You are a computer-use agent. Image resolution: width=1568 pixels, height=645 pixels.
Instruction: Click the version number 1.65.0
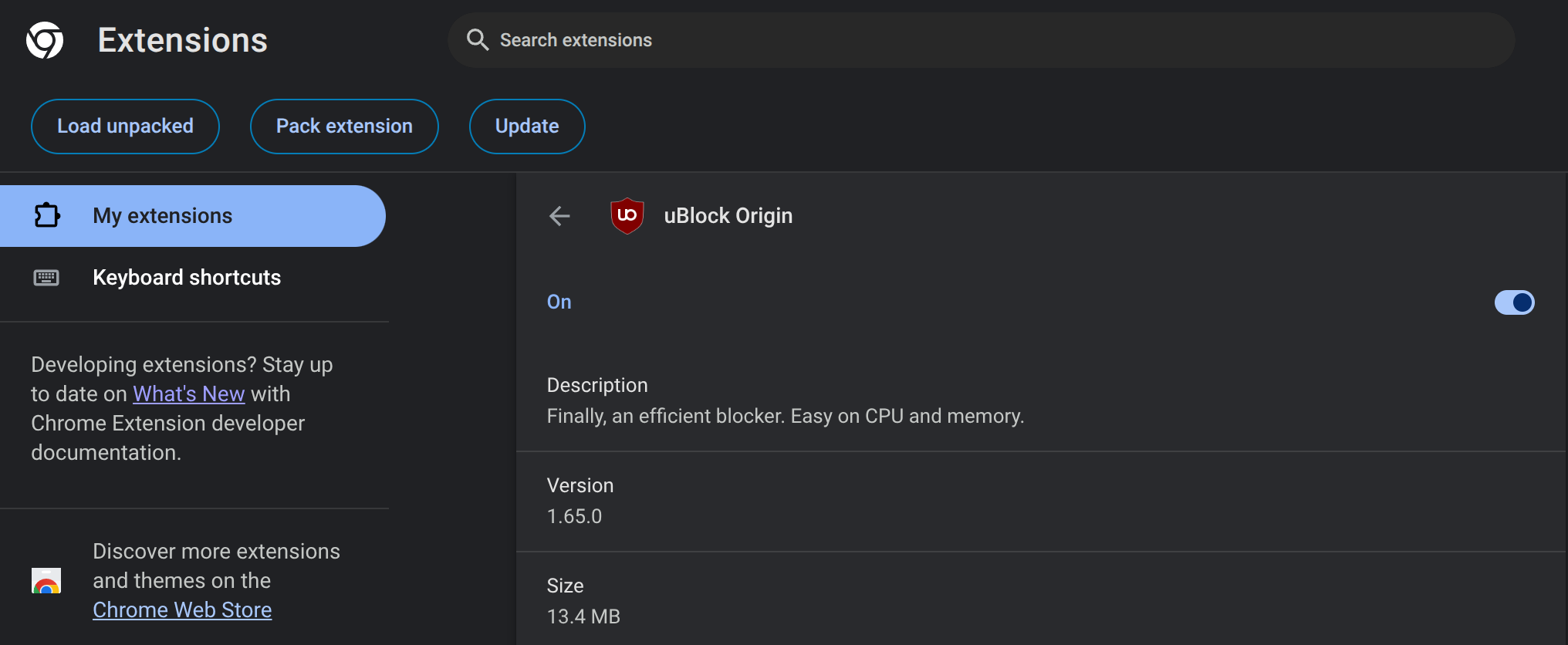(x=574, y=516)
